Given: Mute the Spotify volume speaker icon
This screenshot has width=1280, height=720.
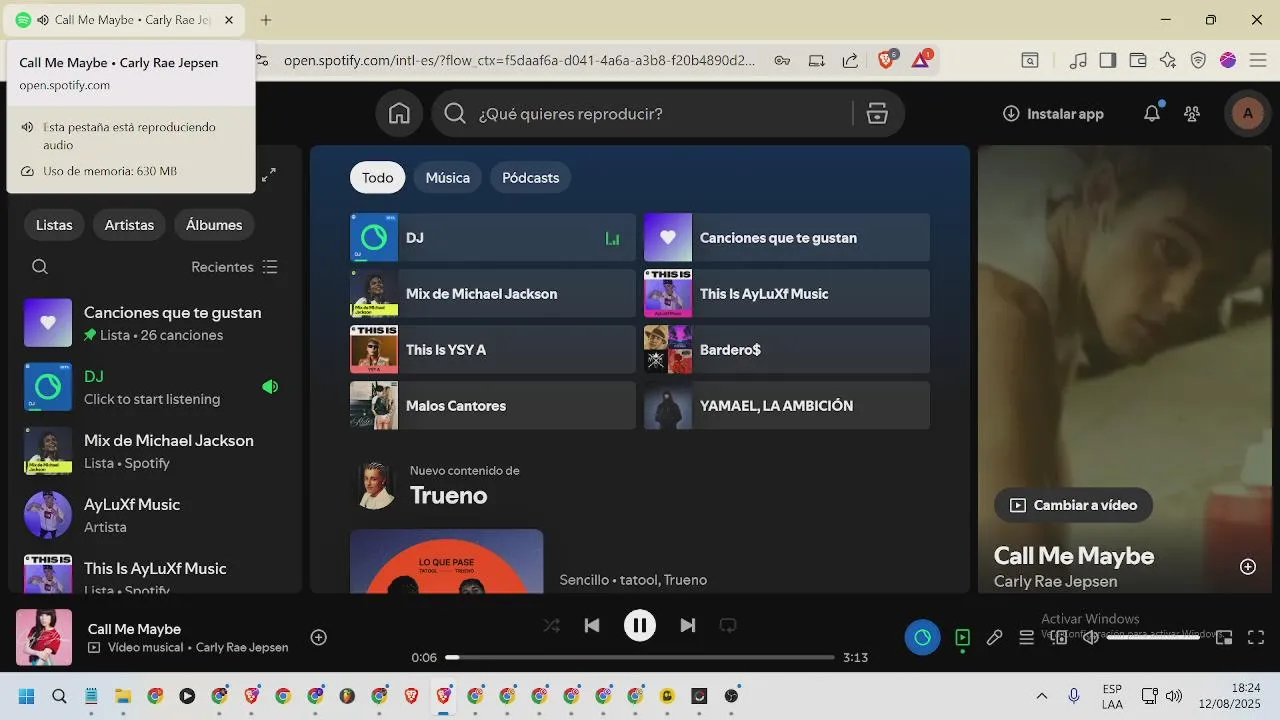Looking at the screenshot, I should coord(1091,638).
